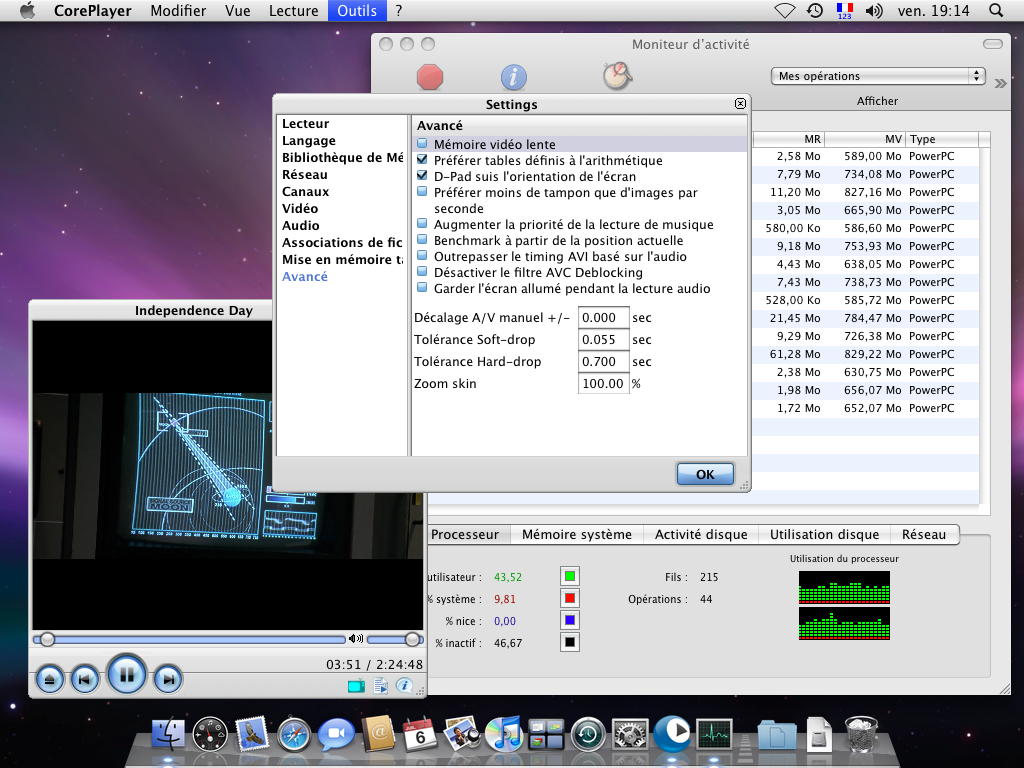Click the Zoom skin input field
This screenshot has height=768, width=1024.
pyautogui.click(x=603, y=383)
